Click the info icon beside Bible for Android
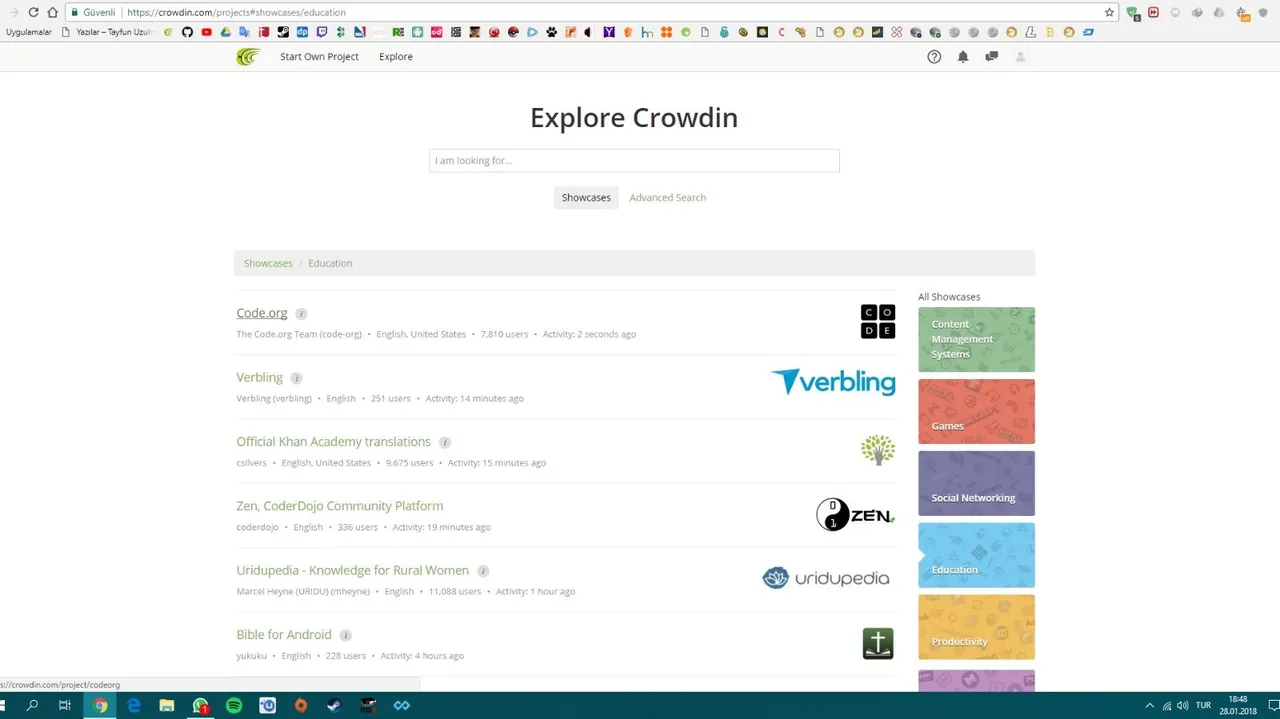 345,635
